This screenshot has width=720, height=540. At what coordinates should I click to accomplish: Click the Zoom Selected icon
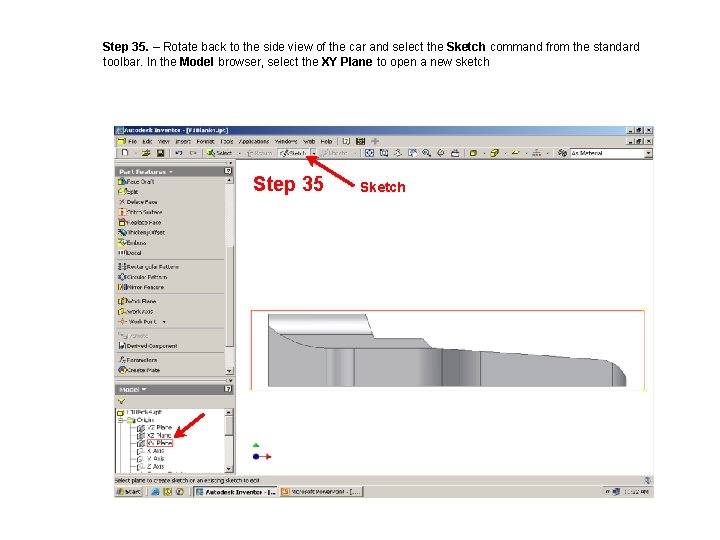[412, 153]
